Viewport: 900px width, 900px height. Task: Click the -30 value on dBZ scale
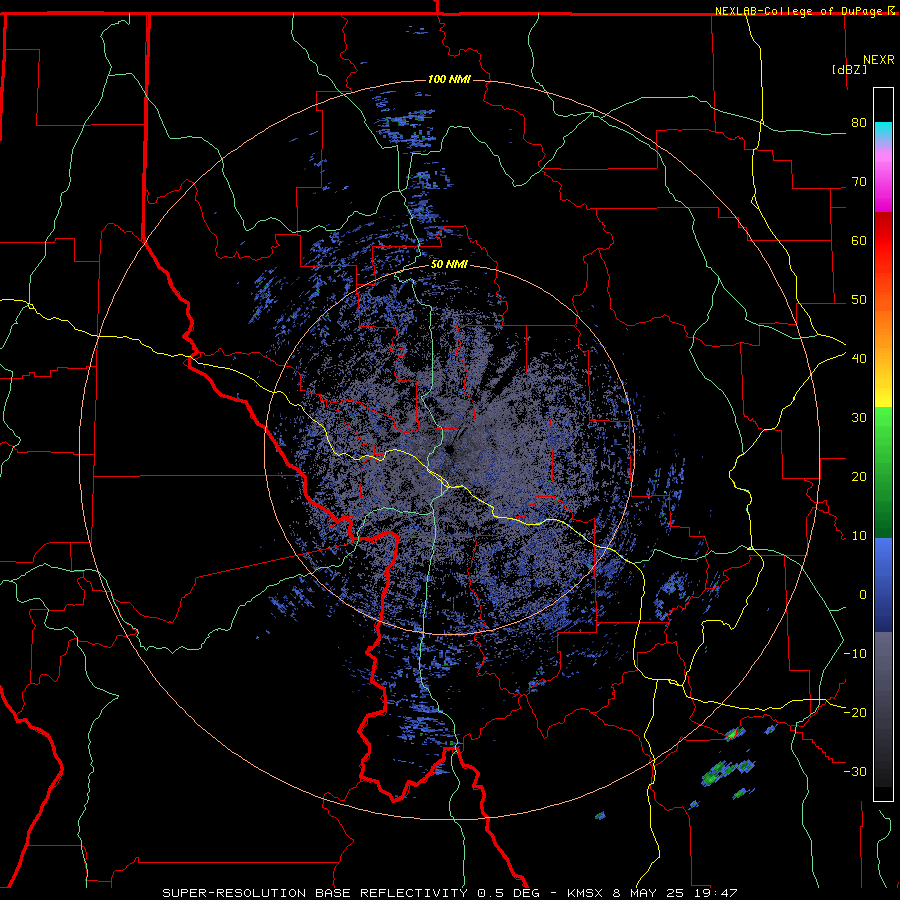(855, 771)
